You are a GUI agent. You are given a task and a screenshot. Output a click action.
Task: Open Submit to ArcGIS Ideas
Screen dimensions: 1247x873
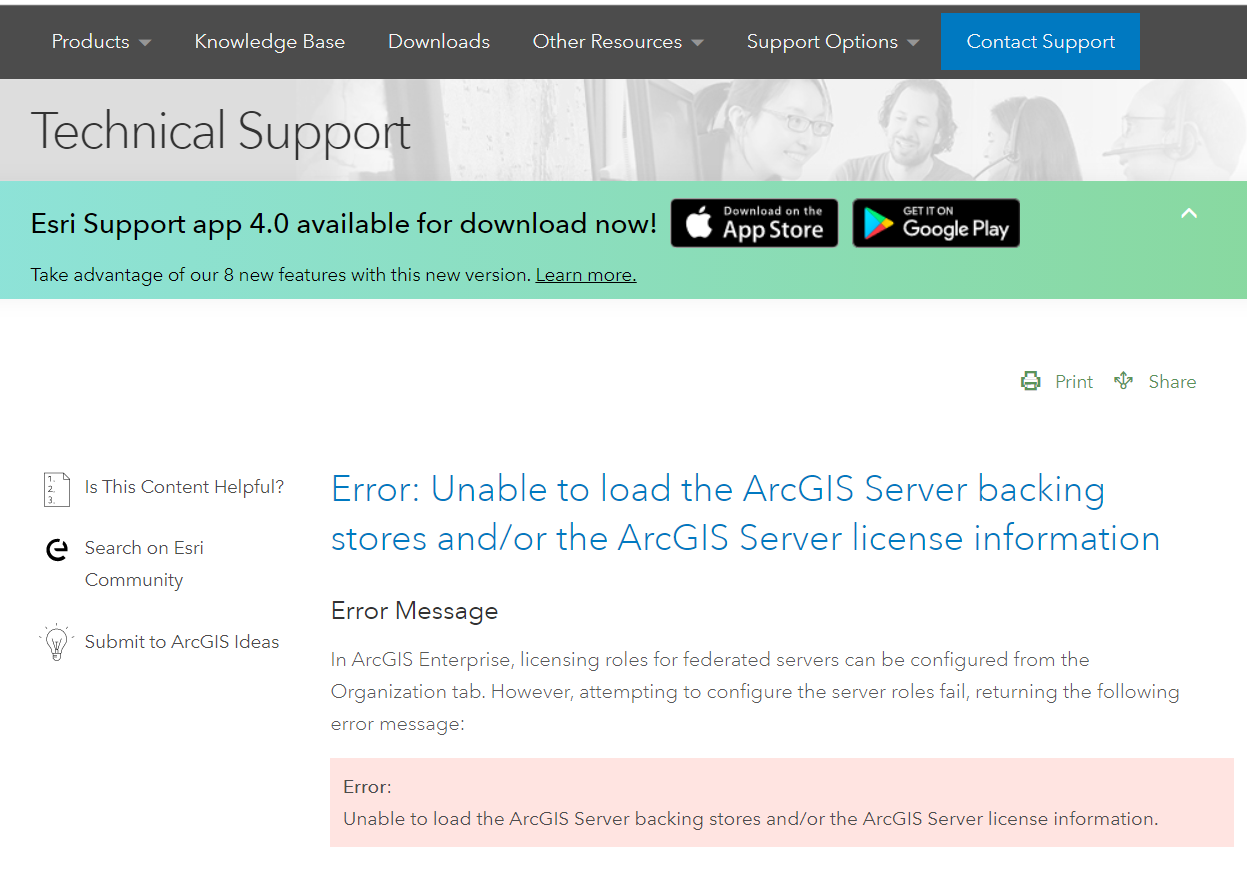point(182,642)
